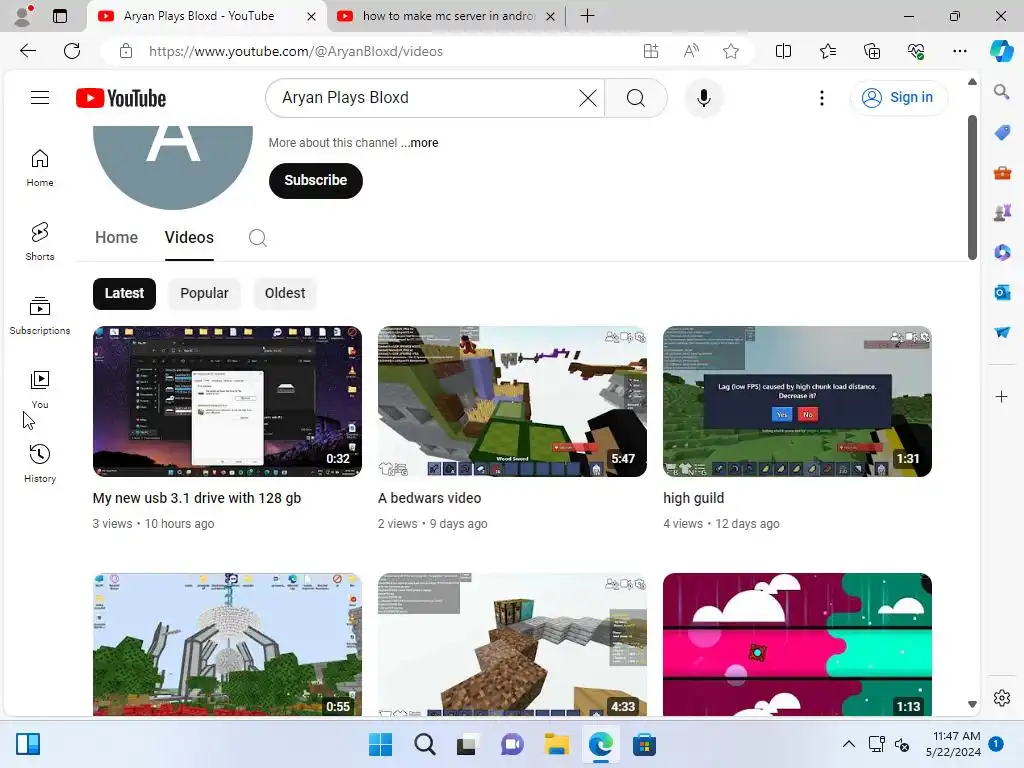Select the channel Videos tab
Image resolution: width=1024 pixels, height=768 pixels.
click(189, 238)
